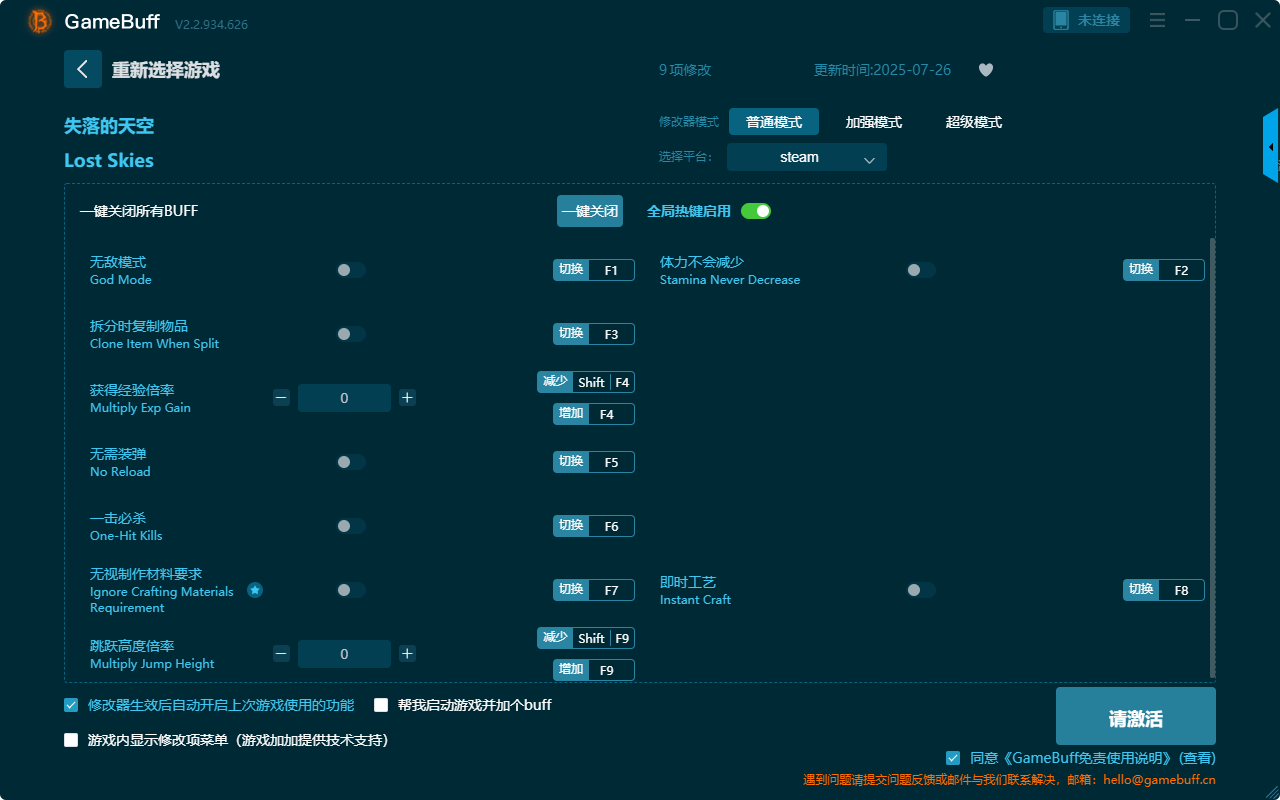Turn on No Reload switch
Image resolution: width=1280 pixels, height=800 pixels.
351,462
